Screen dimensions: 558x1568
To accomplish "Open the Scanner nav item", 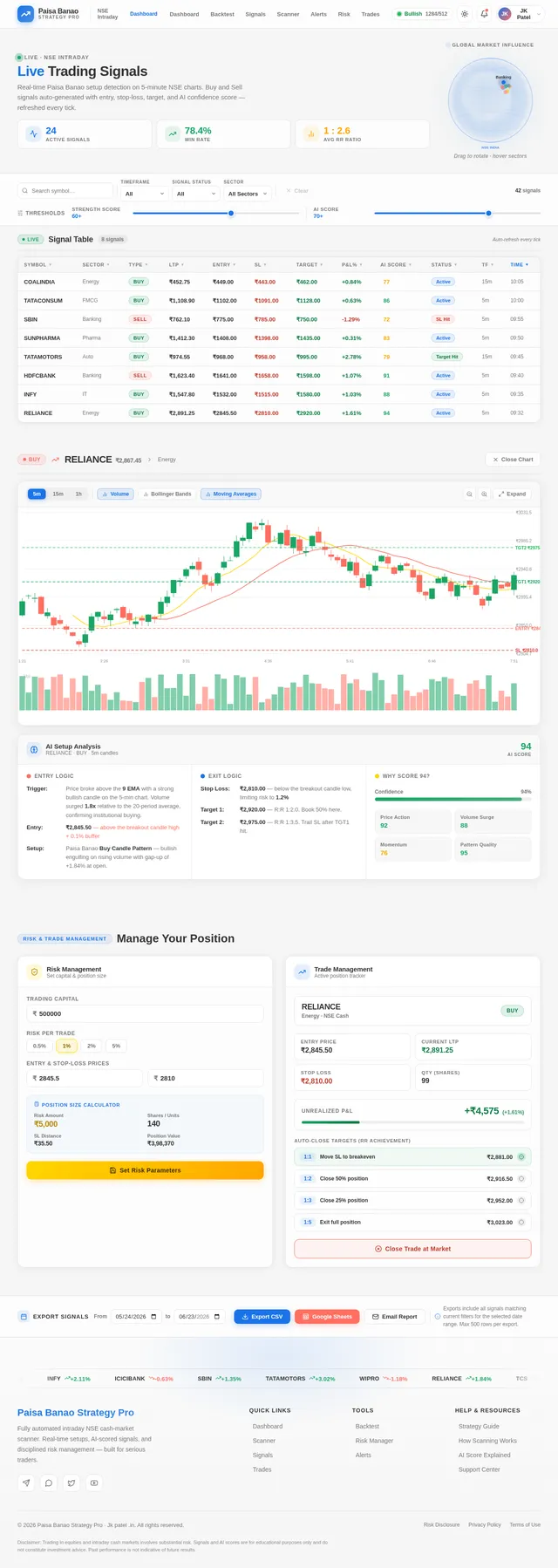I will (x=288, y=14).
